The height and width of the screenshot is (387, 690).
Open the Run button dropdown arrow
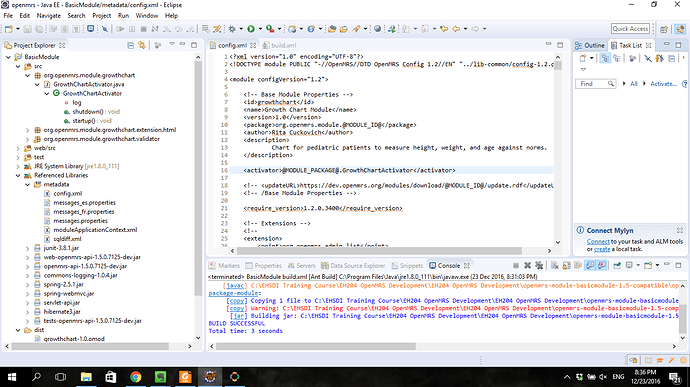(260, 29)
